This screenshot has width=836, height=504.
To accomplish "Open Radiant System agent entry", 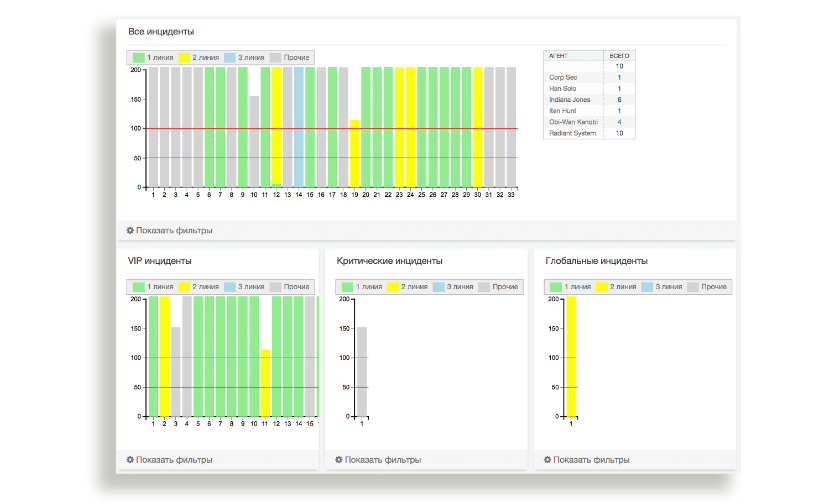I will point(572,132).
